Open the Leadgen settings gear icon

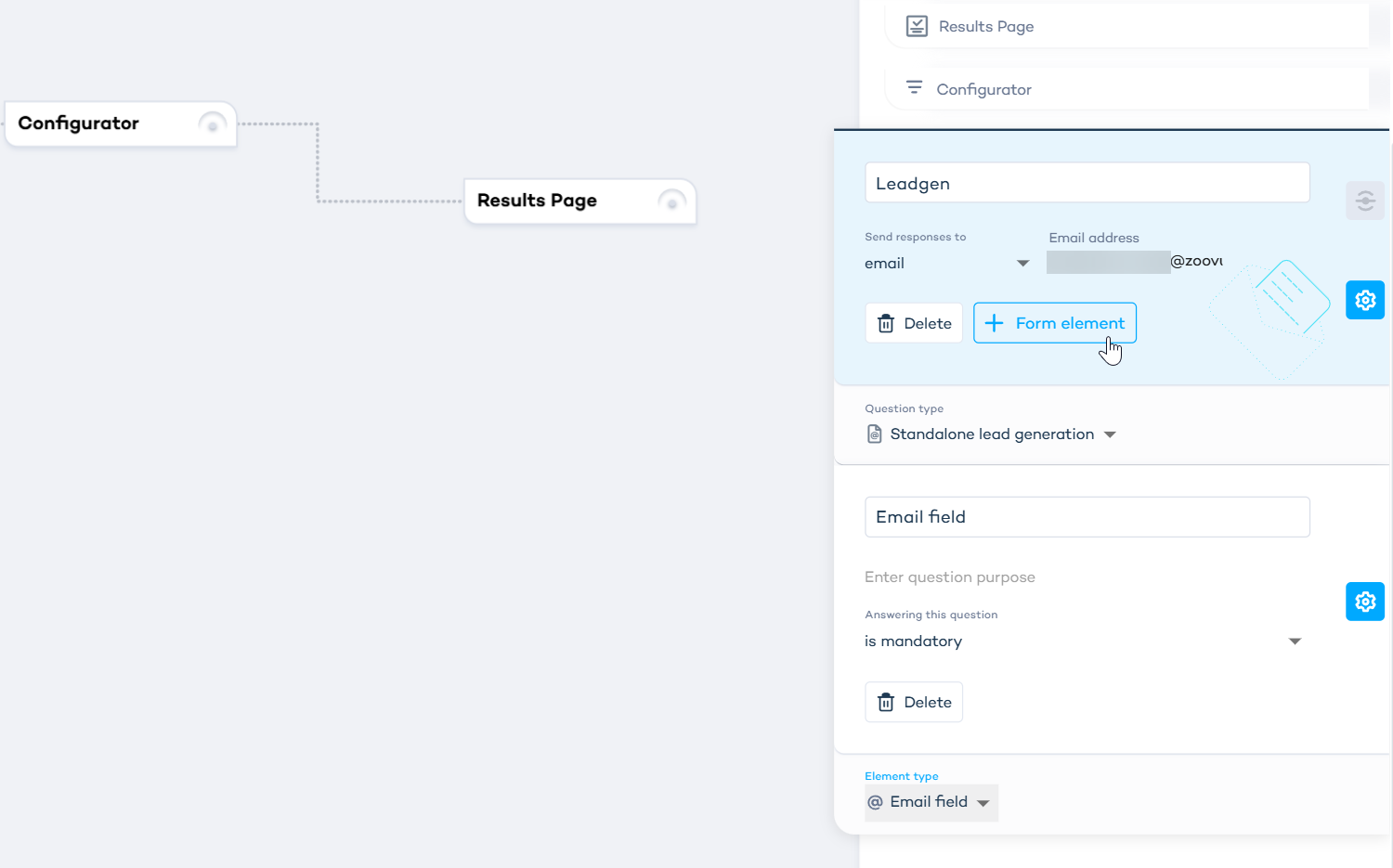point(1364,301)
